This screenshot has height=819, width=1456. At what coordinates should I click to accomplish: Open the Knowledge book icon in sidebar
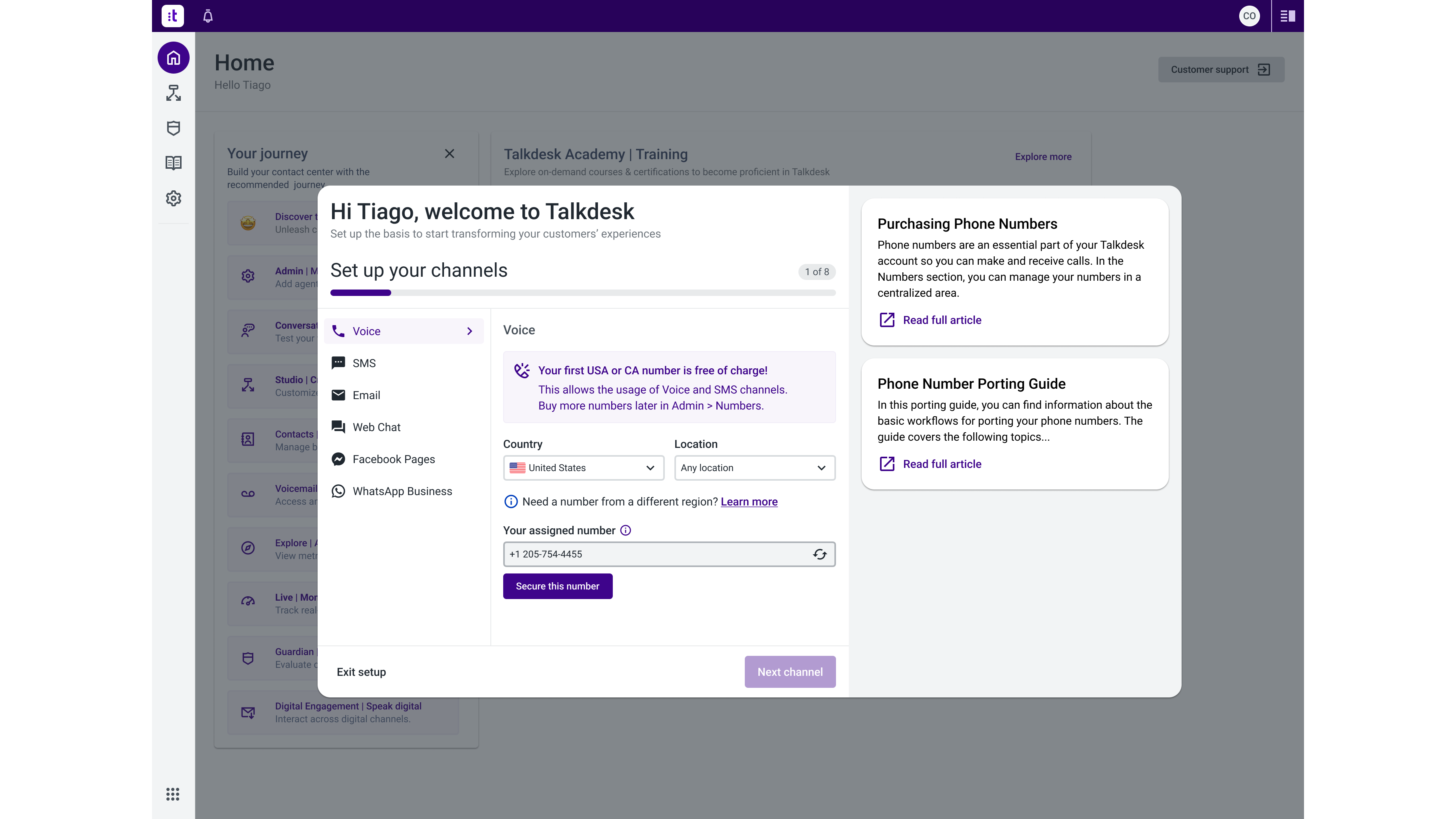pos(174,163)
